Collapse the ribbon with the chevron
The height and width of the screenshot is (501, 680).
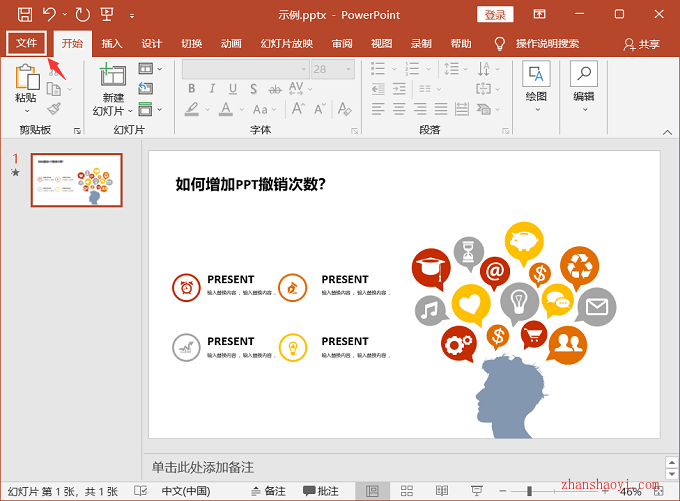point(667,132)
